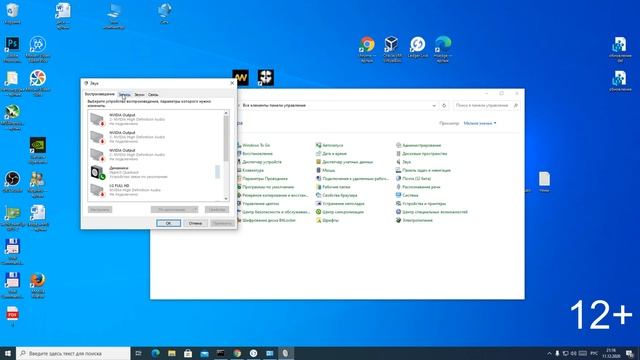Screen dimensions: 640x360
Task: Open Диспетчер устройств in Control Panel
Action: (x=262, y=162)
